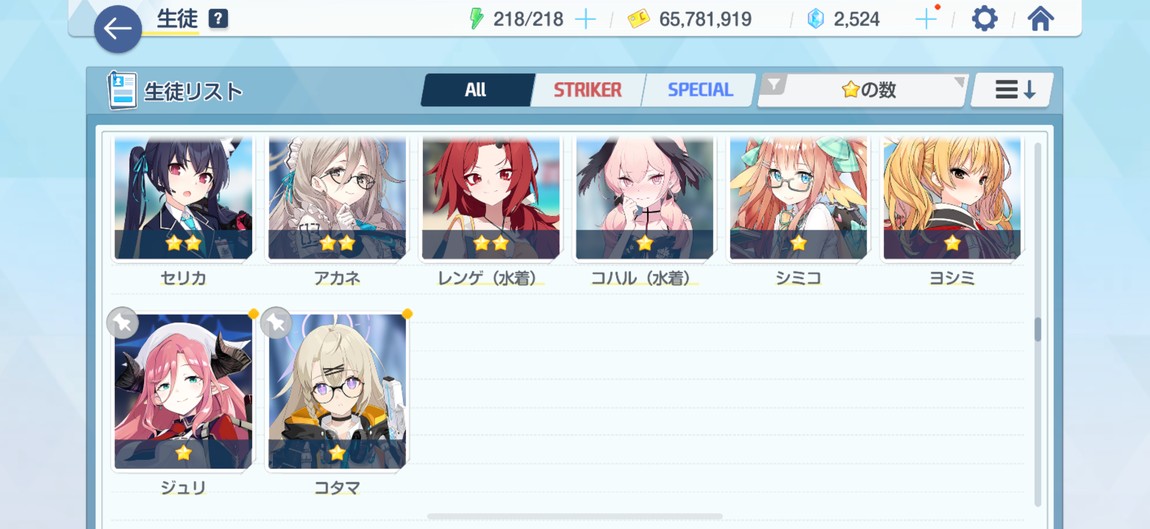Buy gems with plus icon
This screenshot has width=1150, height=529.
(926, 19)
